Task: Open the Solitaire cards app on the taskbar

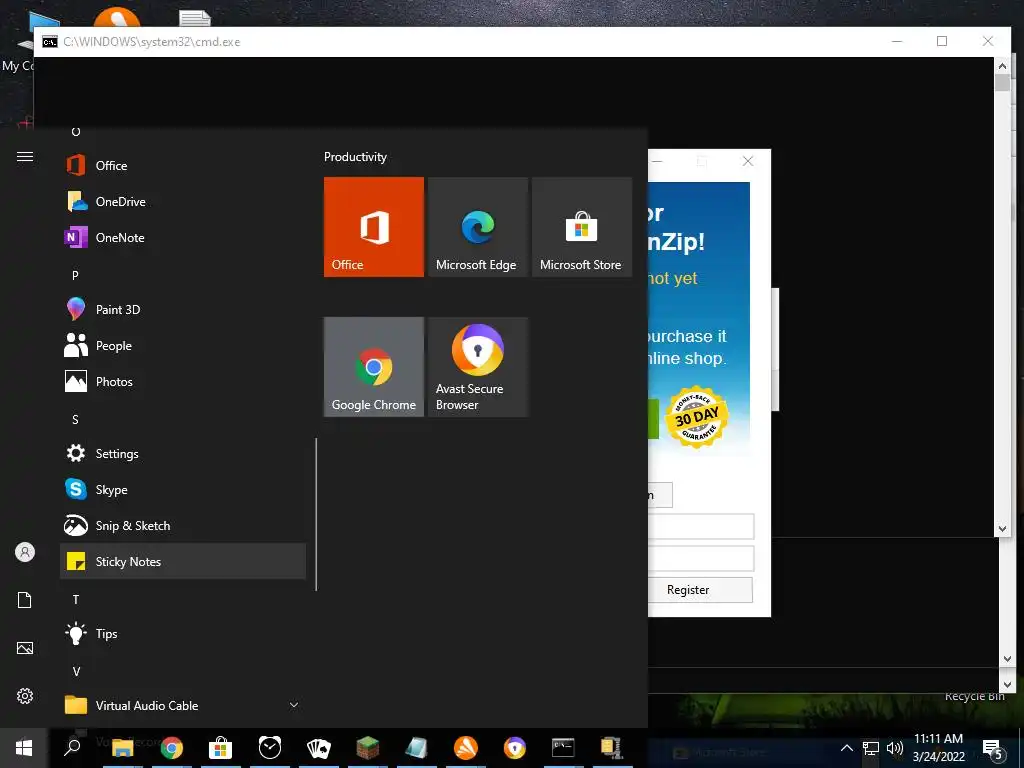Action: (x=319, y=748)
